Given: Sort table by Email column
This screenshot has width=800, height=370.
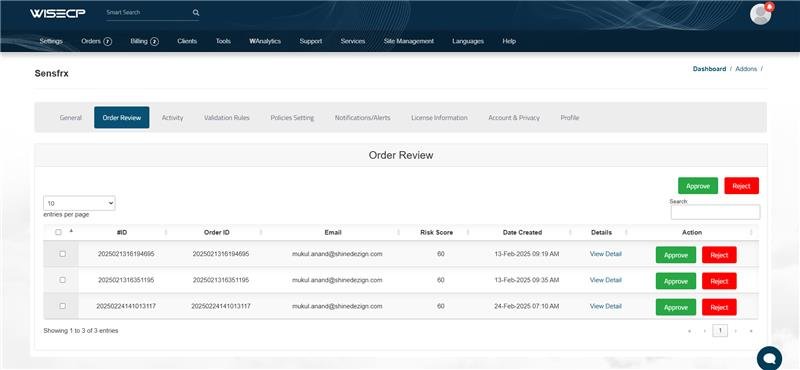Looking at the screenshot, I should coord(333,232).
